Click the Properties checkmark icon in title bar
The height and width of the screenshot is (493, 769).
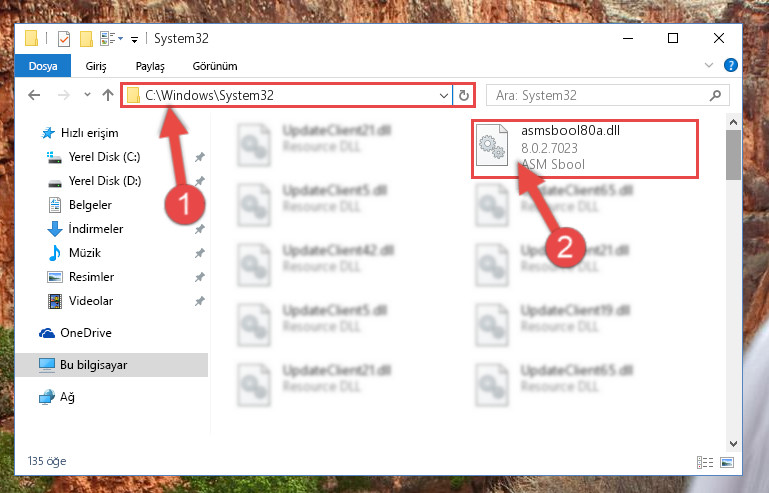click(64, 38)
